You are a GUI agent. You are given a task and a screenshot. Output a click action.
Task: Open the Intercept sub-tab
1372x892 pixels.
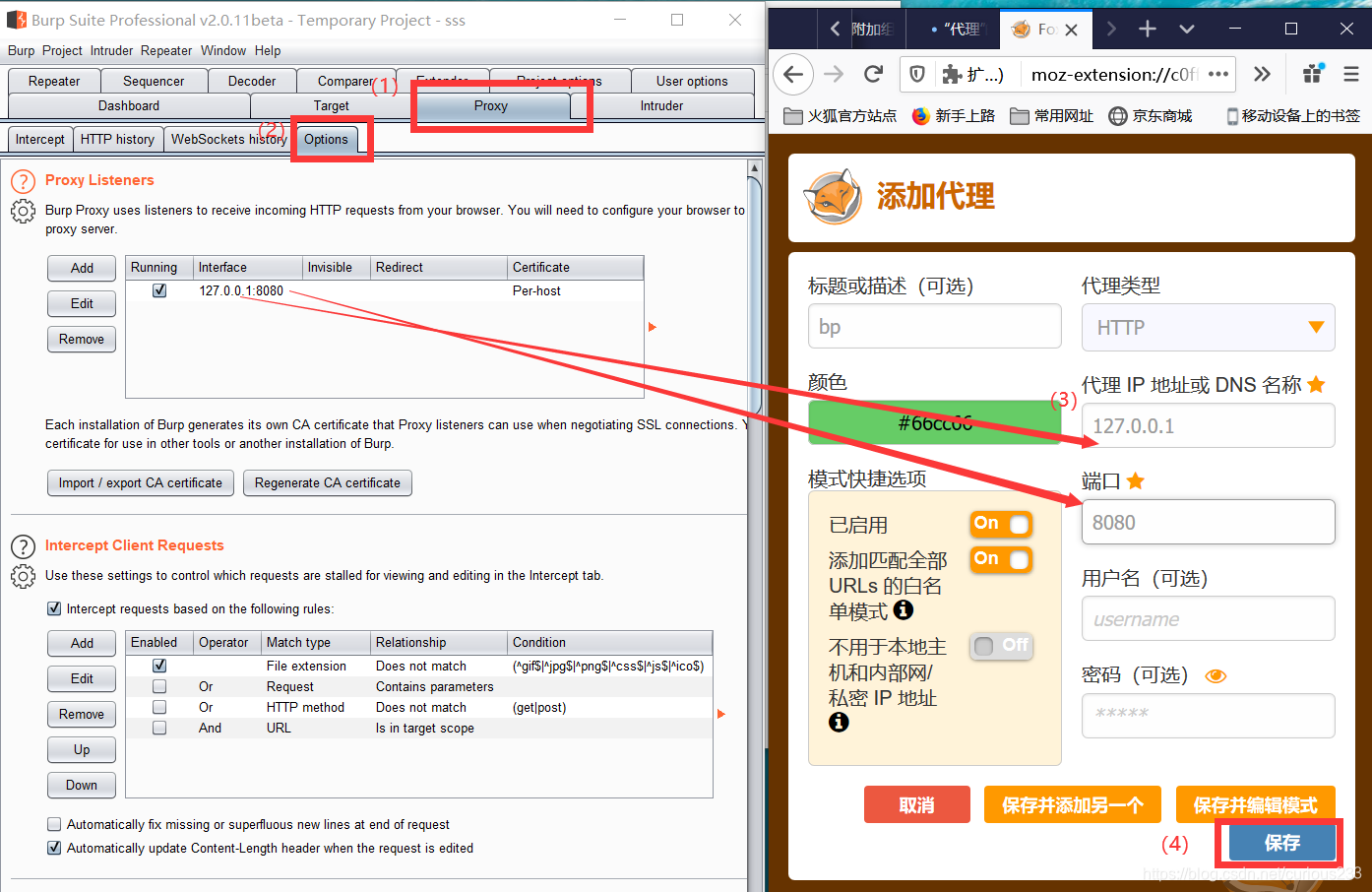point(39,139)
